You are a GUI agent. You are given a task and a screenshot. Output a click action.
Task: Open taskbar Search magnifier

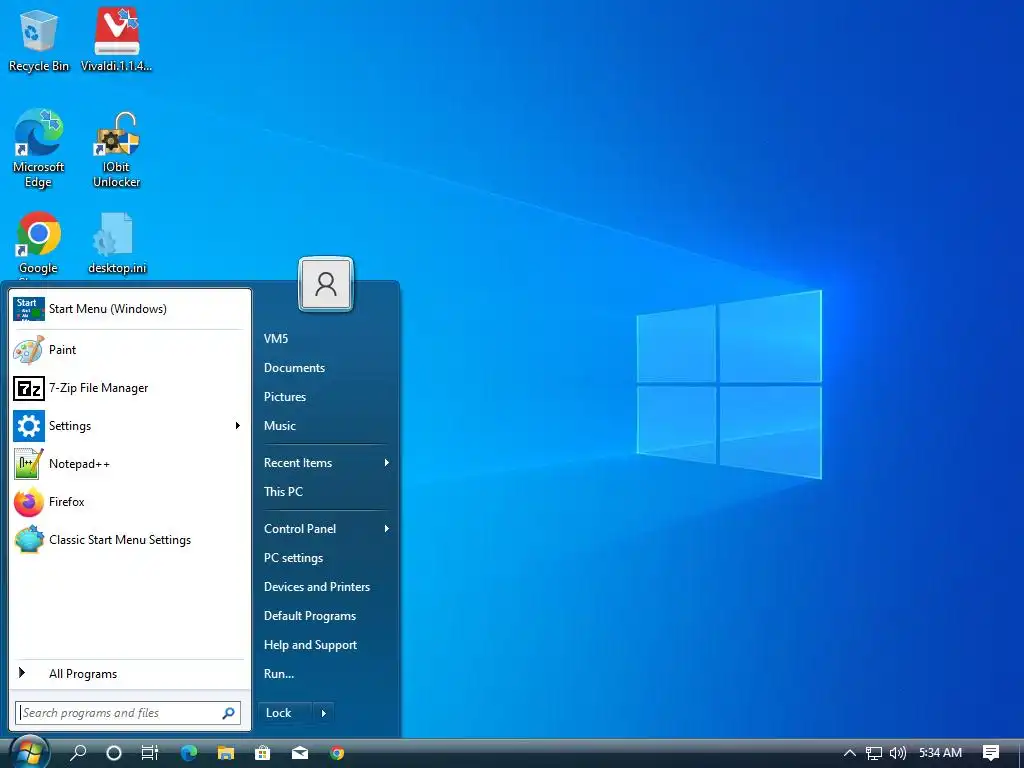(x=78, y=753)
